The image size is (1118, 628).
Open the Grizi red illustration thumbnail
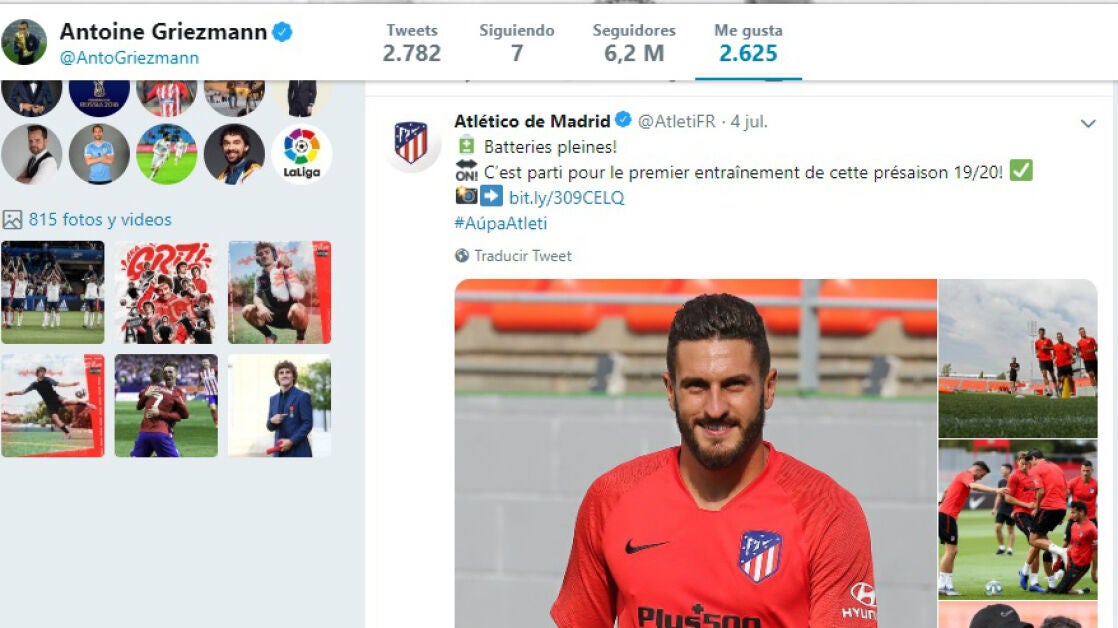point(166,292)
